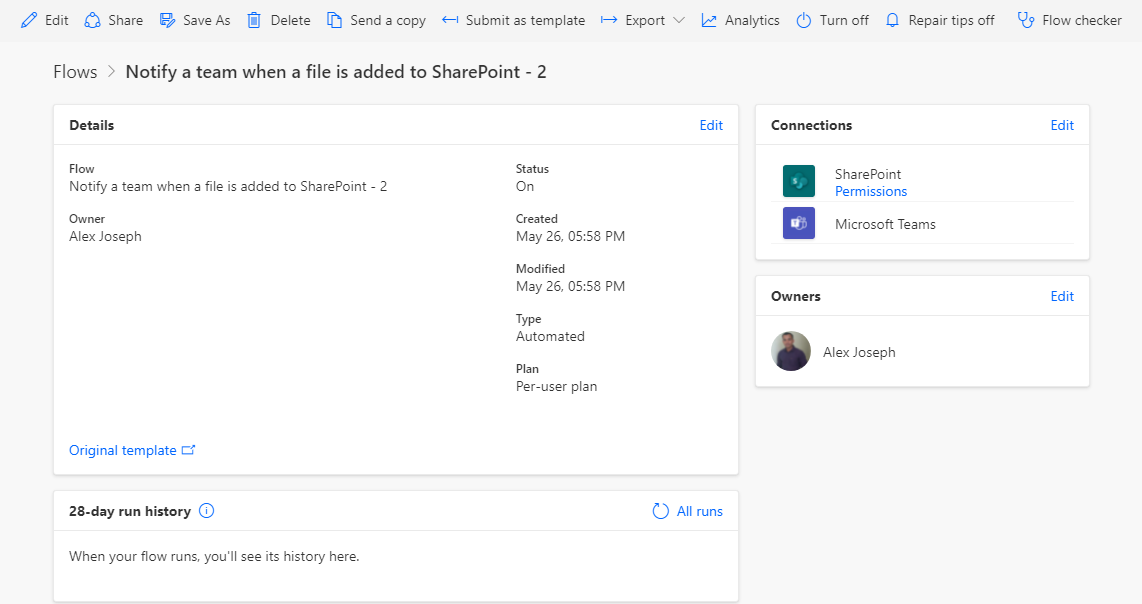Open SharePoint connection Permissions
Viewport: 1142px width, 604px height.
(x=870, y=191)
